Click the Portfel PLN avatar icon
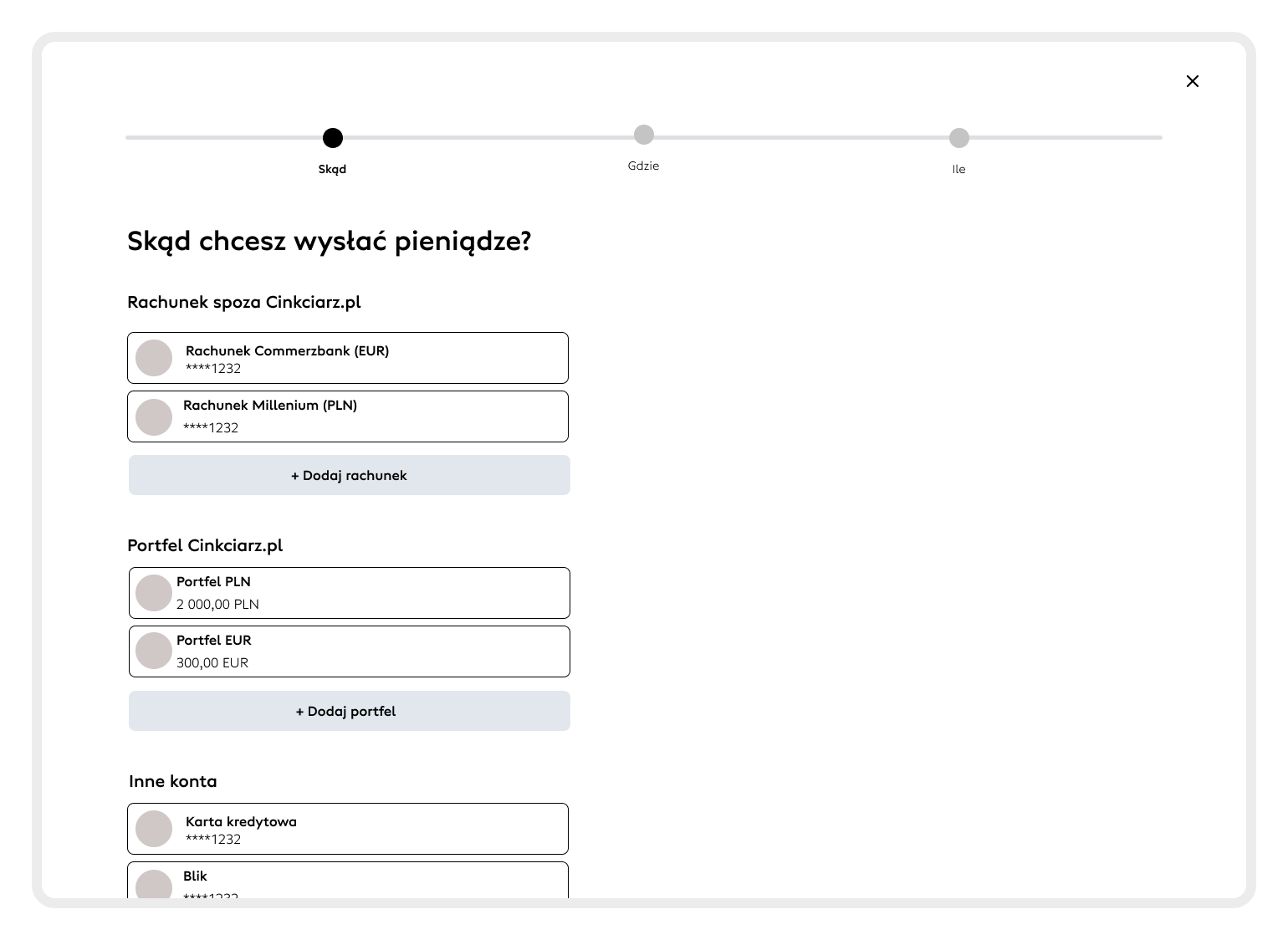 [x=154, y=593]
